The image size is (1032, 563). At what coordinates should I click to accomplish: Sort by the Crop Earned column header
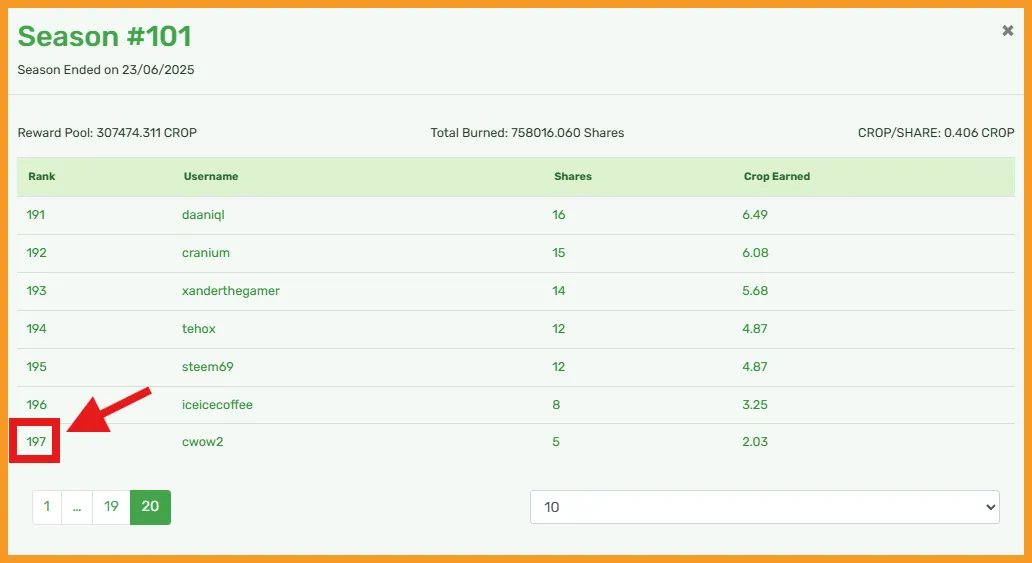click(x=777, y=176)
